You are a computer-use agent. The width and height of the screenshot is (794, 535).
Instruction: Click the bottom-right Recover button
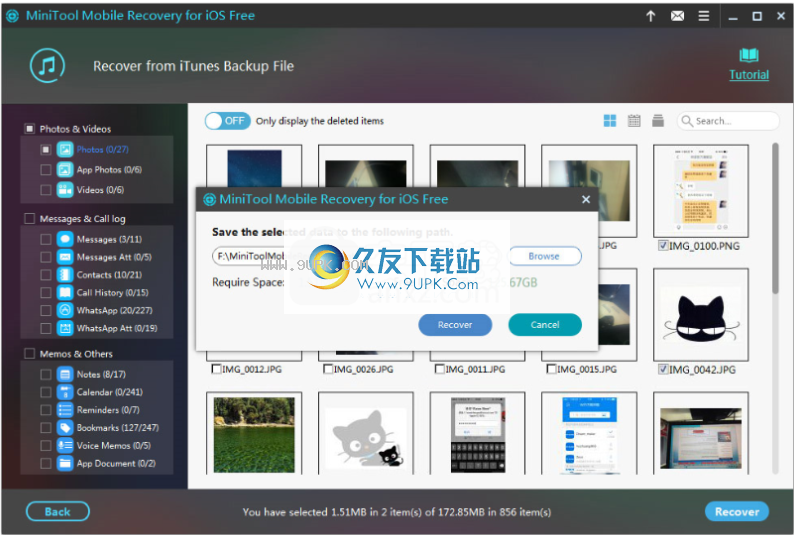(x=737, y=511)
